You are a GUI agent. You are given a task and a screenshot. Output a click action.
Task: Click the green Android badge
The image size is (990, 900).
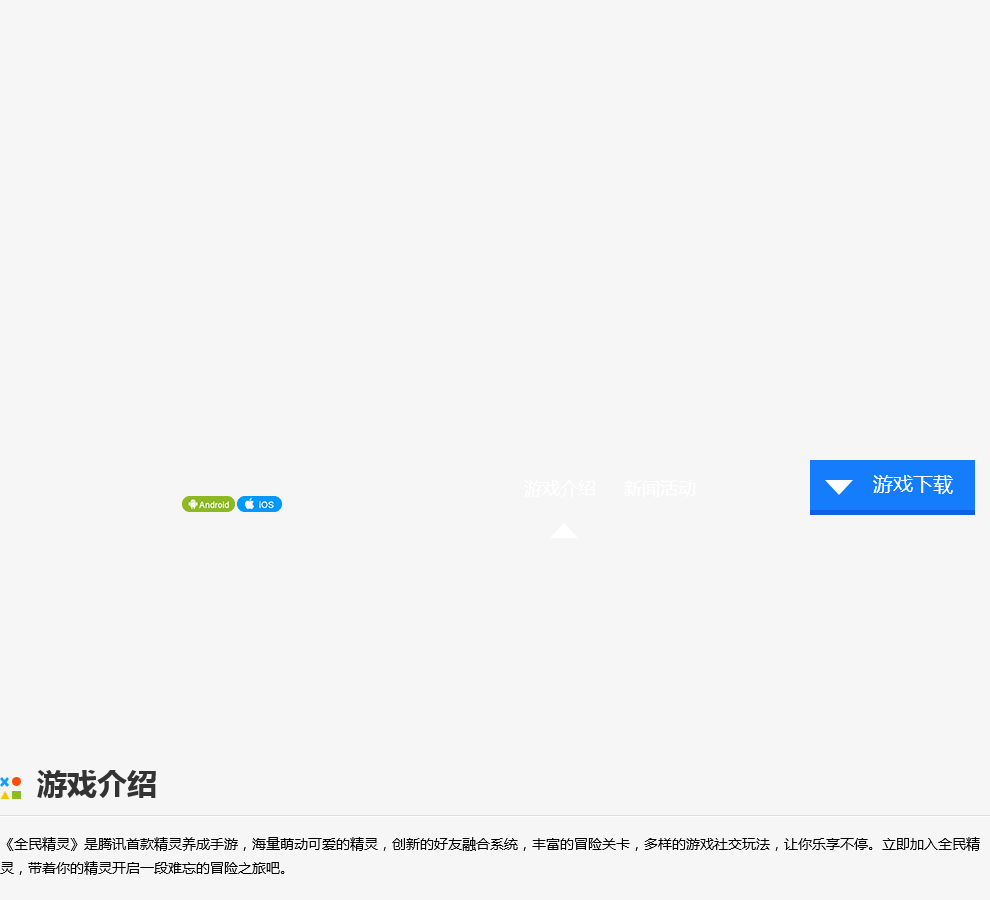click(208, 504)
